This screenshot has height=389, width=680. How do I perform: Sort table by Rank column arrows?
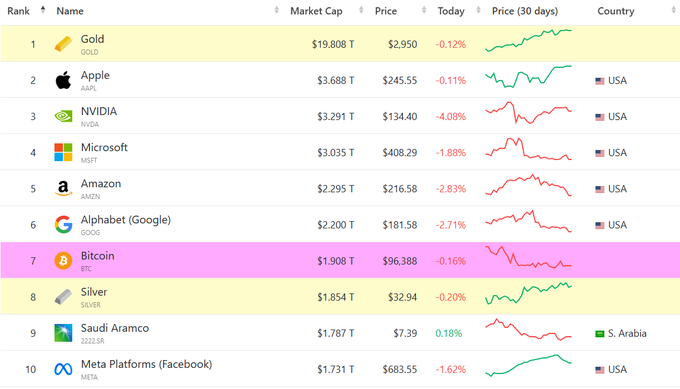click(x=42, y=10)
